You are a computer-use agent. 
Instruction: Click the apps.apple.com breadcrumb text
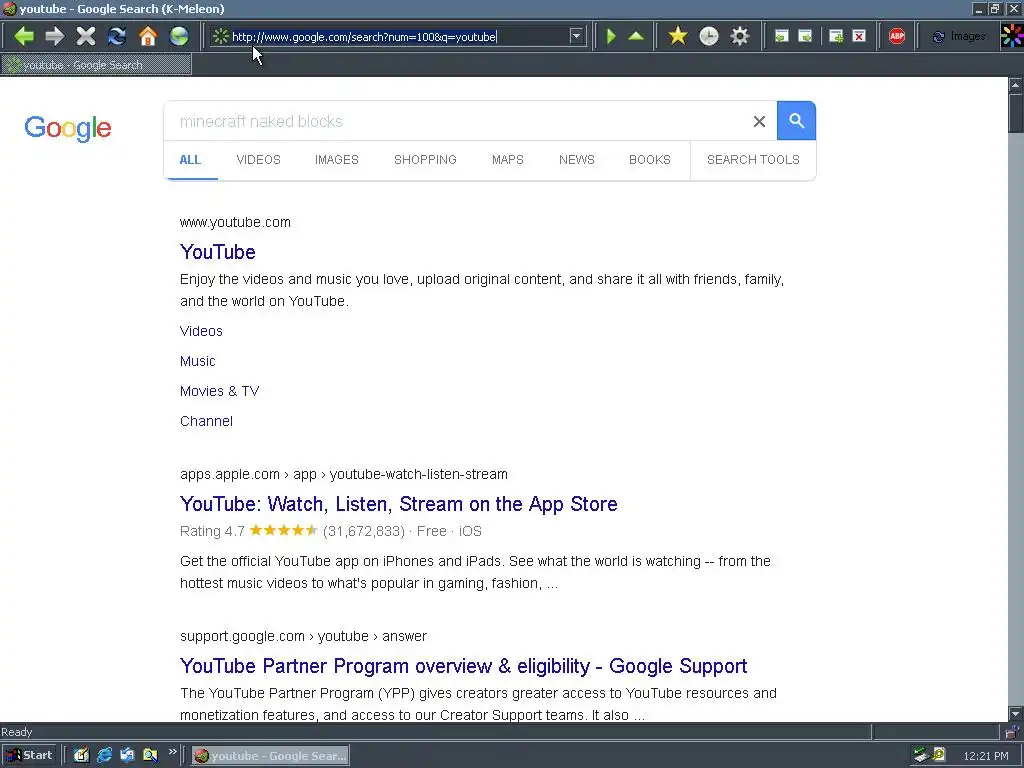click(344, 474)
